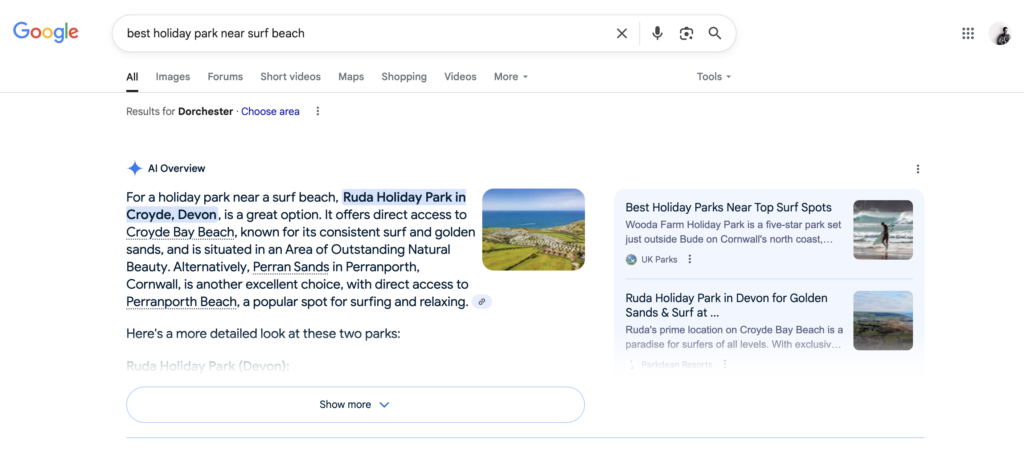Viewport: 1024px width, 462px height.
Task: Open the aerial holiday park image
Action: coord(534,229)
